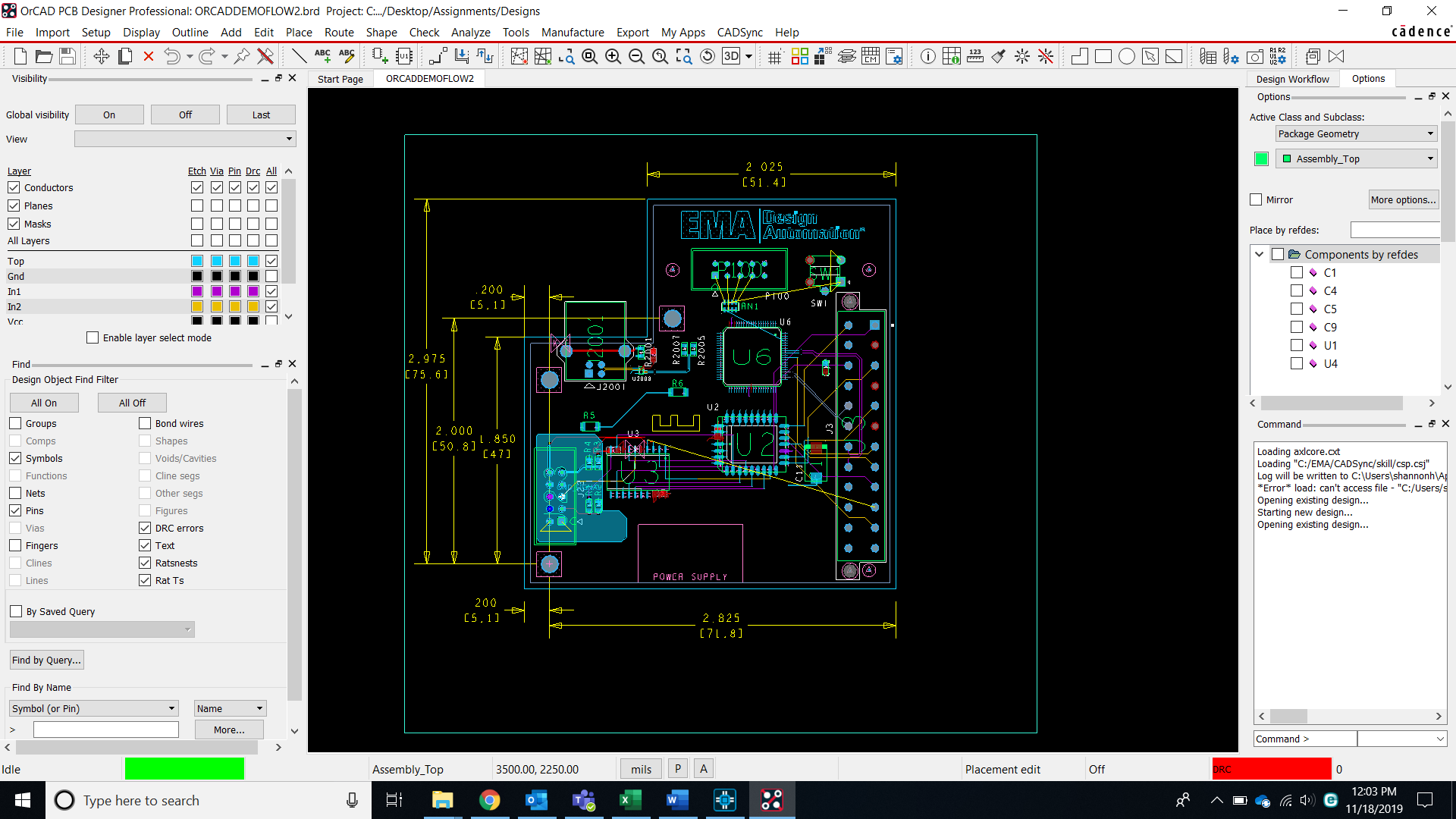
Task: Open the Cross-section layers icon
Action: click(x=847, y=56)
